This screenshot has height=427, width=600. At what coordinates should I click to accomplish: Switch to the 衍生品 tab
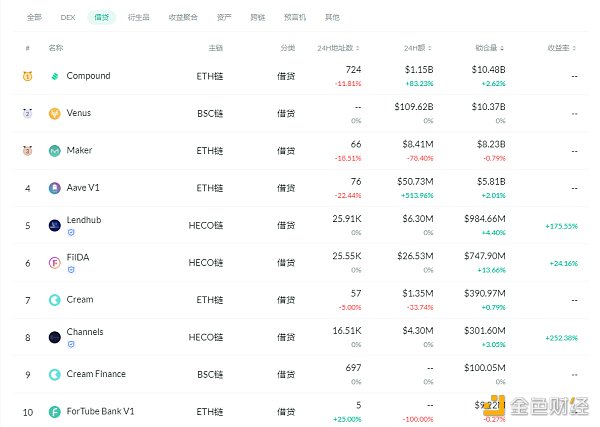(x=139, y=17)
